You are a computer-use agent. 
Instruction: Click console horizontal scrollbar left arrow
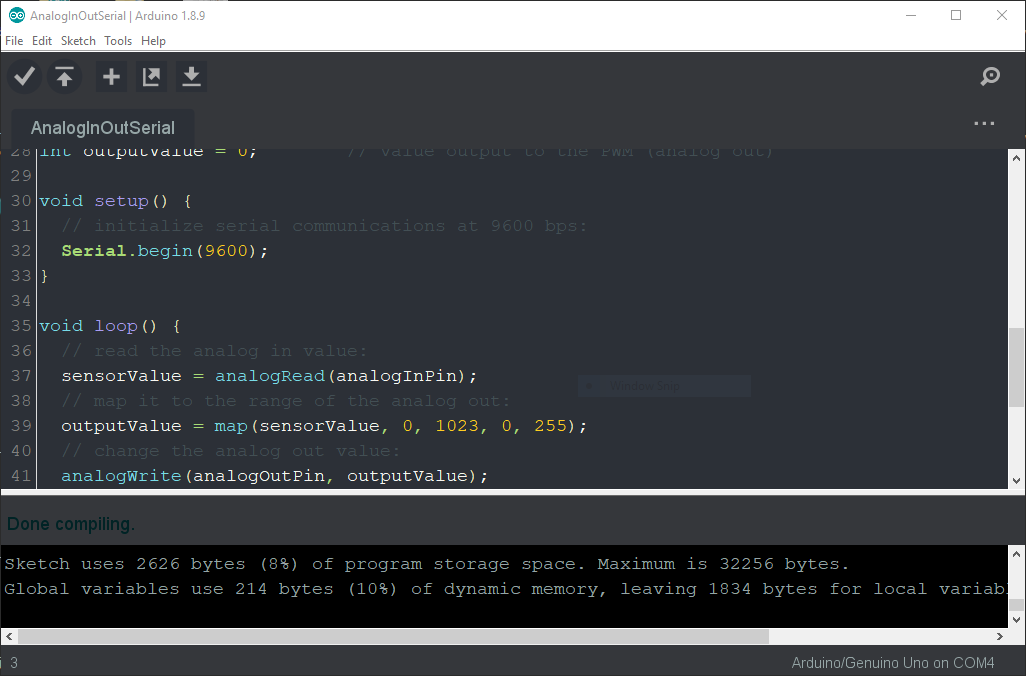coord(9,636)
